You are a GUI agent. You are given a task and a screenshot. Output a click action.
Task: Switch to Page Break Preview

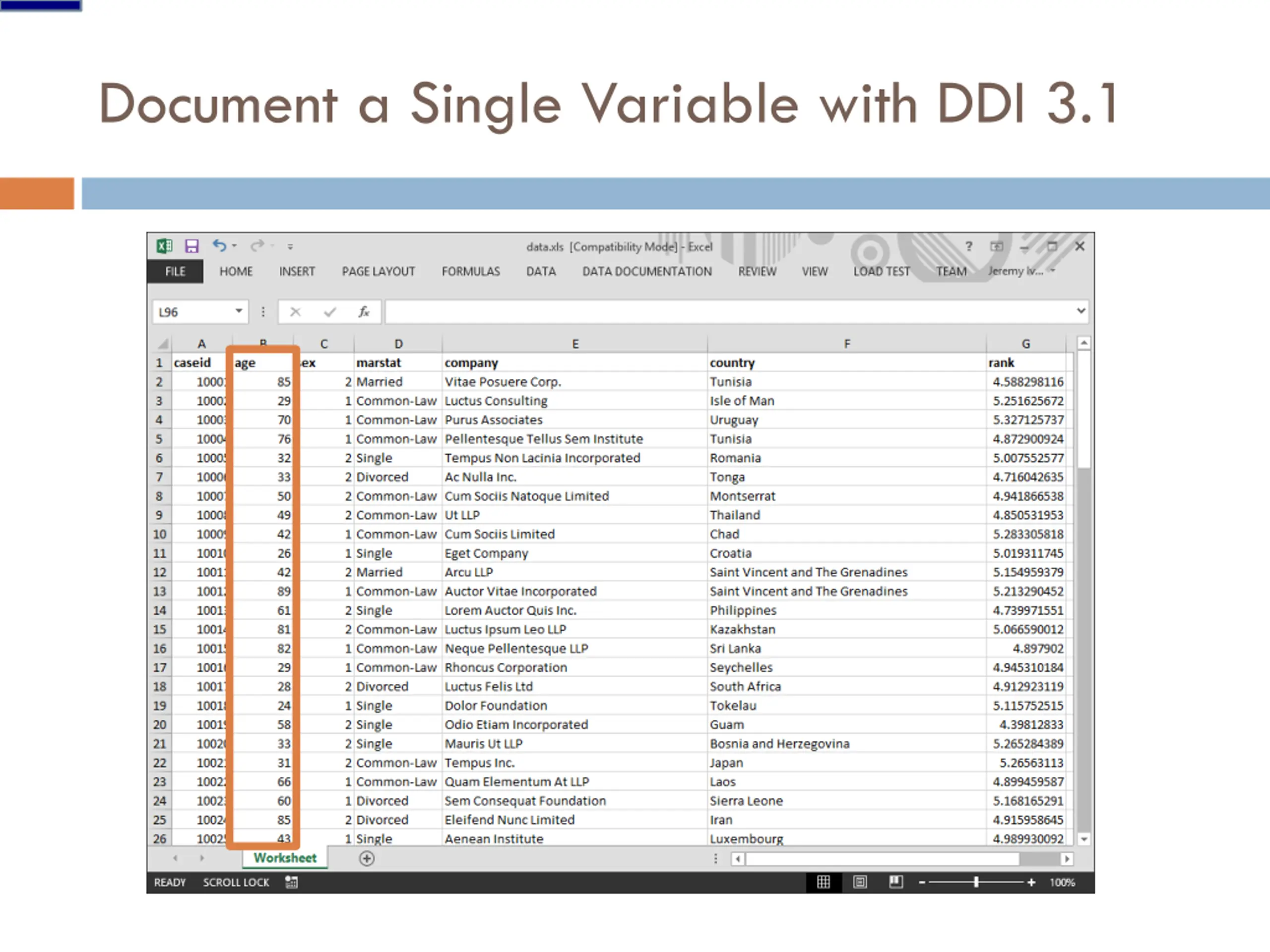pos(895,882)
